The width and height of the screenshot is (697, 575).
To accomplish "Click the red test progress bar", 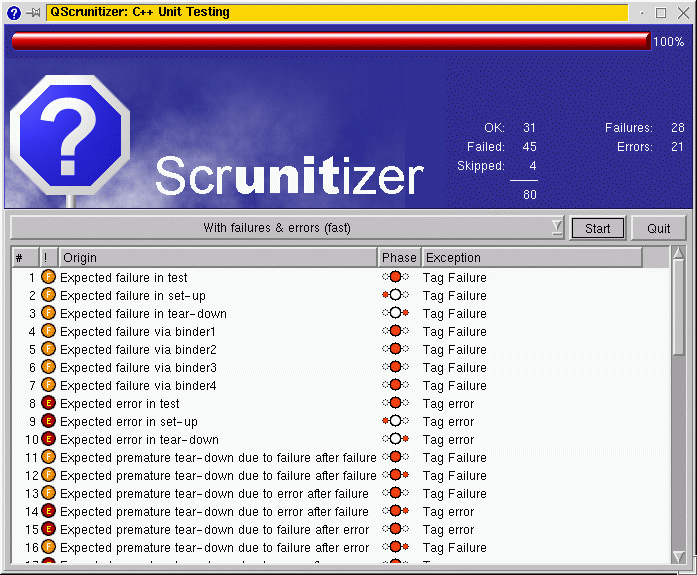I will 330,41.
